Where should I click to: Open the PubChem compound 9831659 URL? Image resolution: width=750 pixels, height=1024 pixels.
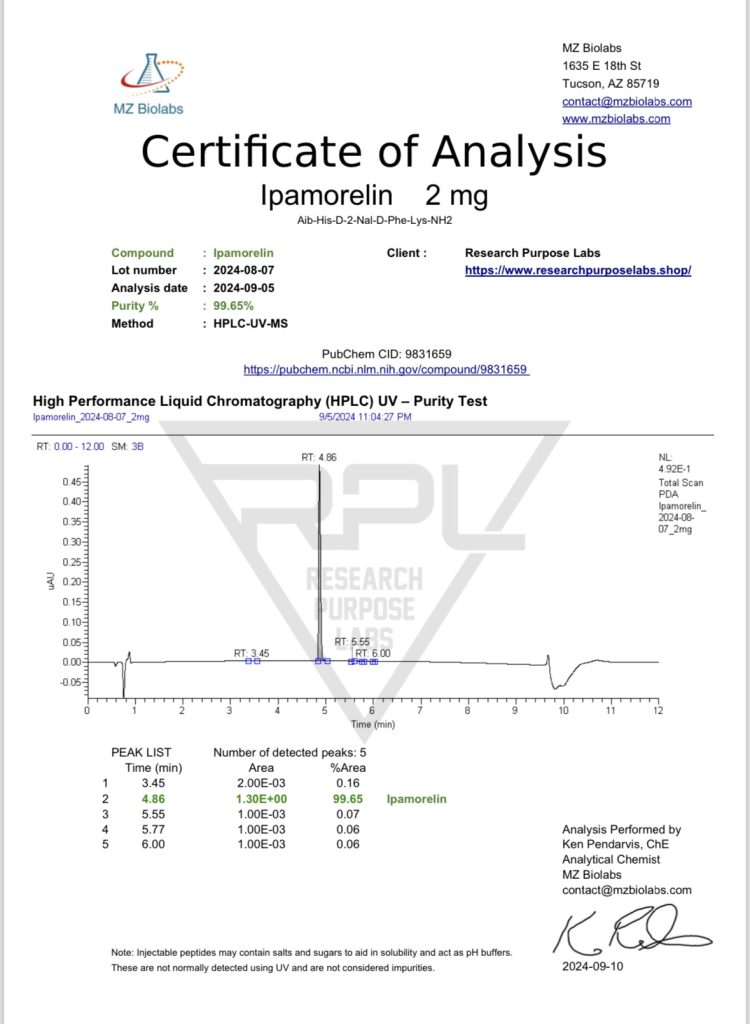coord(385,370)
